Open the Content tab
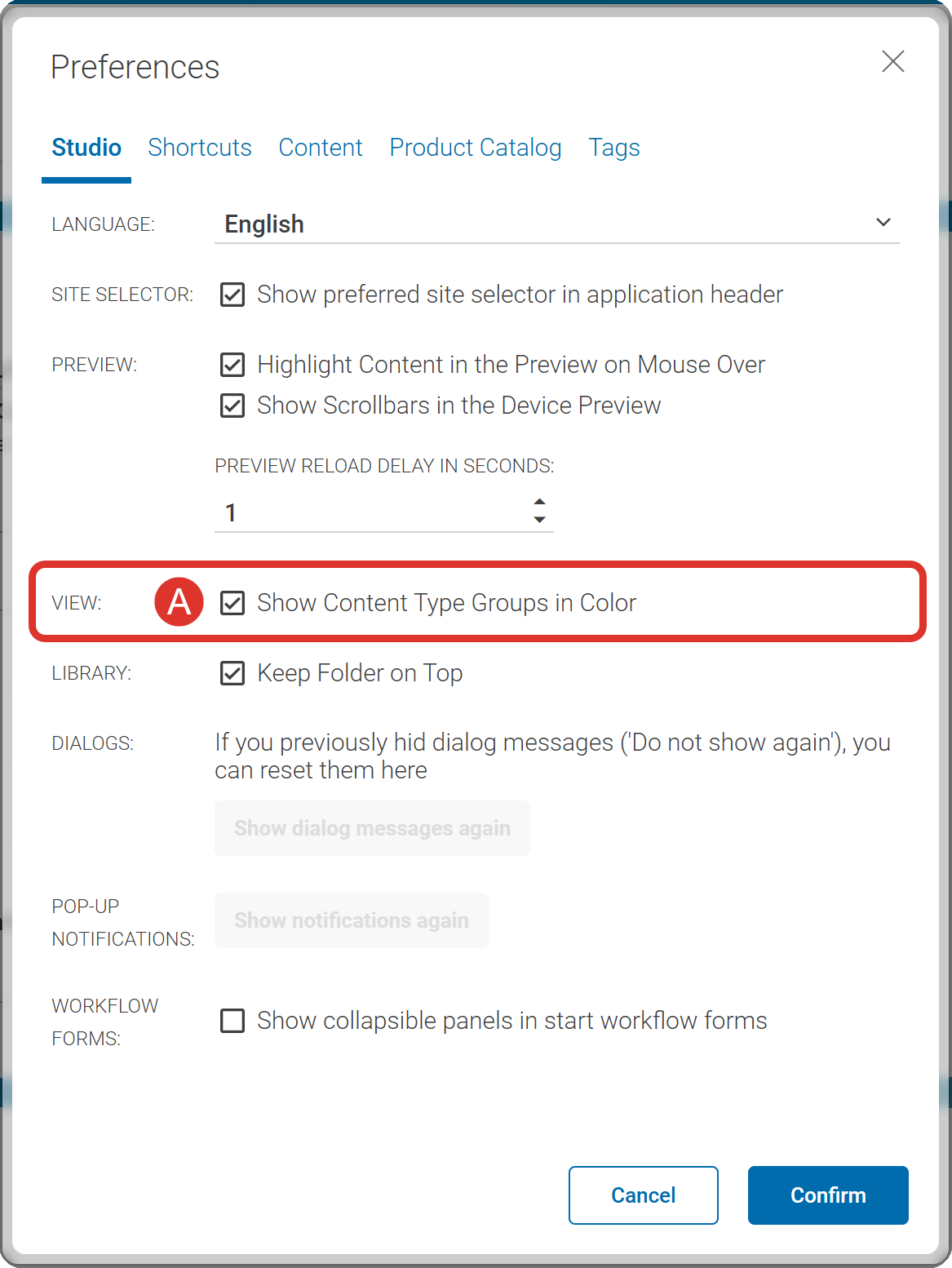 pyautogui.click(x=321, y=148)
